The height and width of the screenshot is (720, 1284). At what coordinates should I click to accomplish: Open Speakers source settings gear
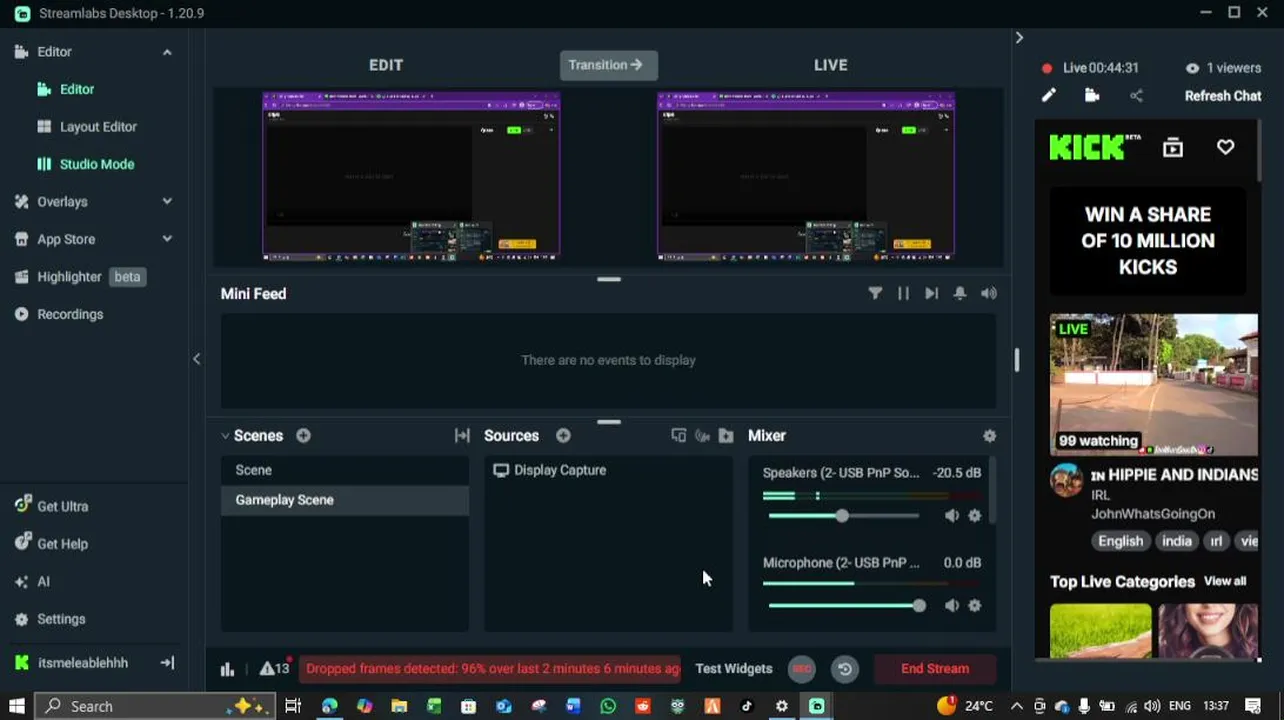pos(975,516)
